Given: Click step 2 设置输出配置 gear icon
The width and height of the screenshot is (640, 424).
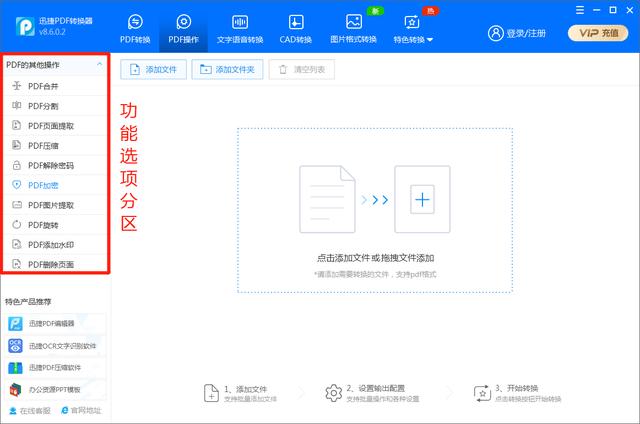Looking at the screenshot, I should point(333,393).
